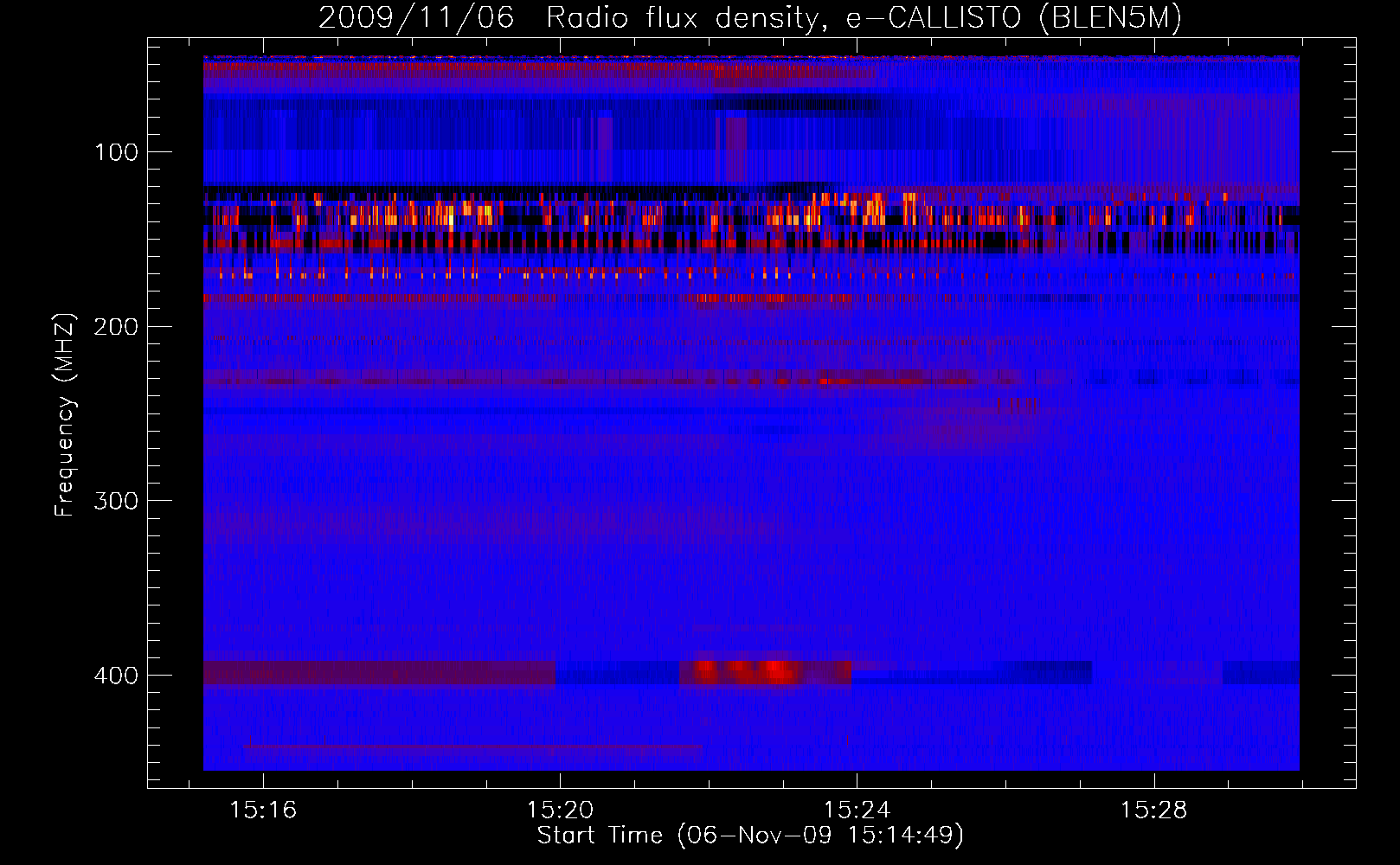Click the 300 frequency tick label
This screenshot has height=865, width=1400.
point(117,502)
